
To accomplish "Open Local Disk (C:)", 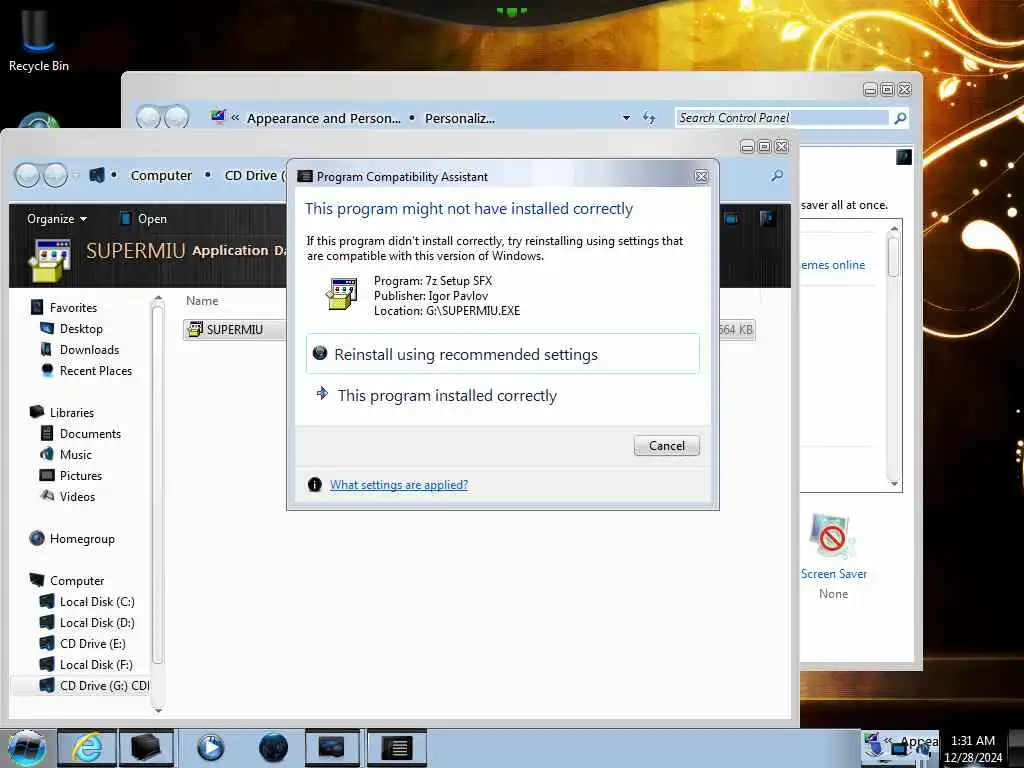I will [x=97, y=601].
